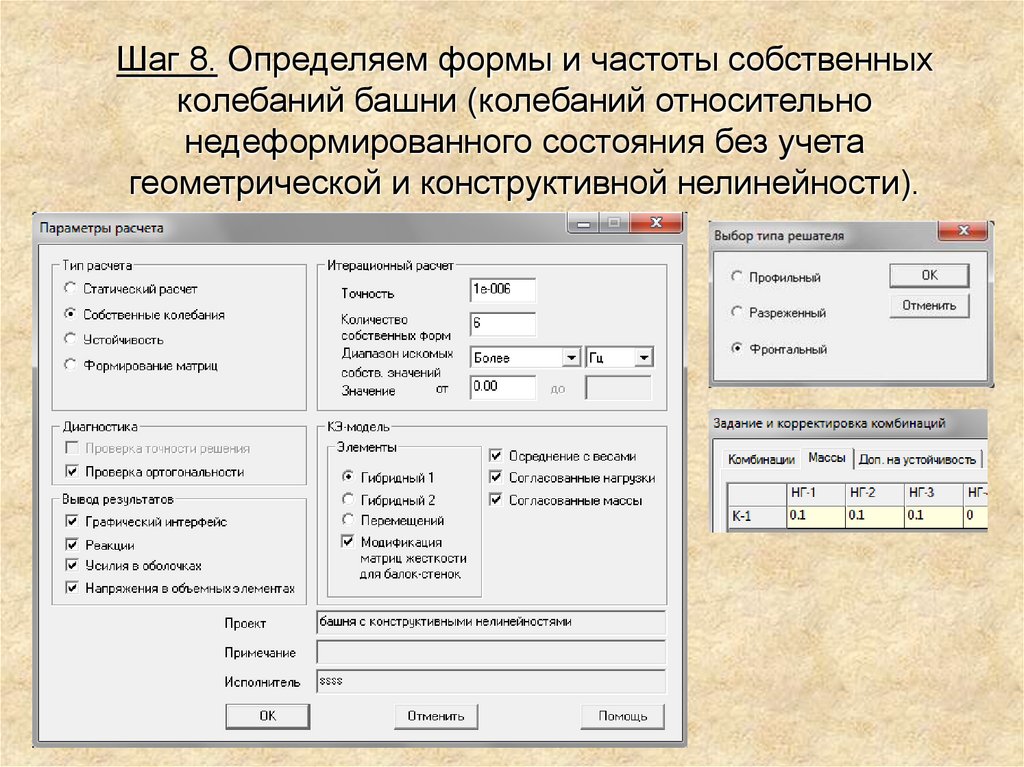
Task: Select Формирование матриц radio option
Action: [71, 365]
